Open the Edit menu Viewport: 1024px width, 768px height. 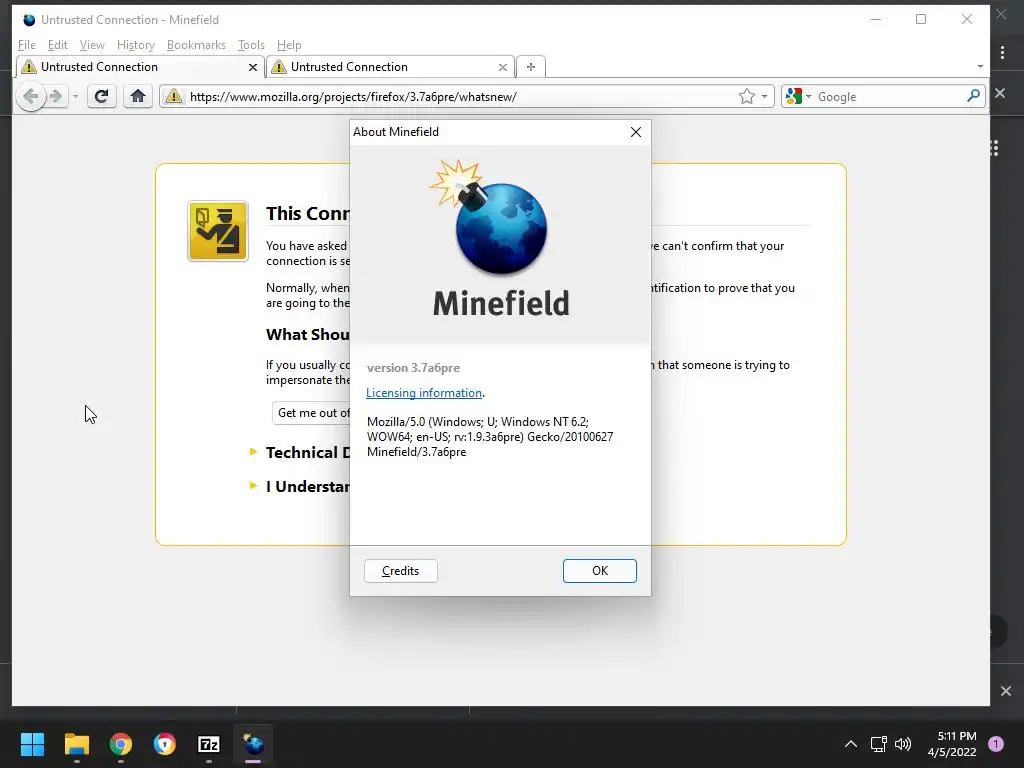pos(57,45)
